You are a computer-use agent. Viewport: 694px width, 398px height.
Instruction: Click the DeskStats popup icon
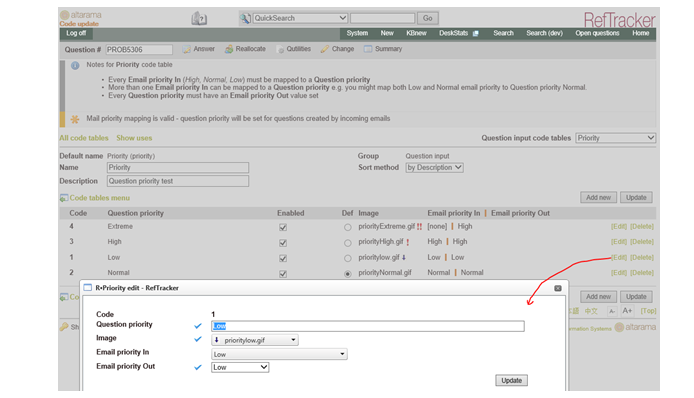coord(476,34)
